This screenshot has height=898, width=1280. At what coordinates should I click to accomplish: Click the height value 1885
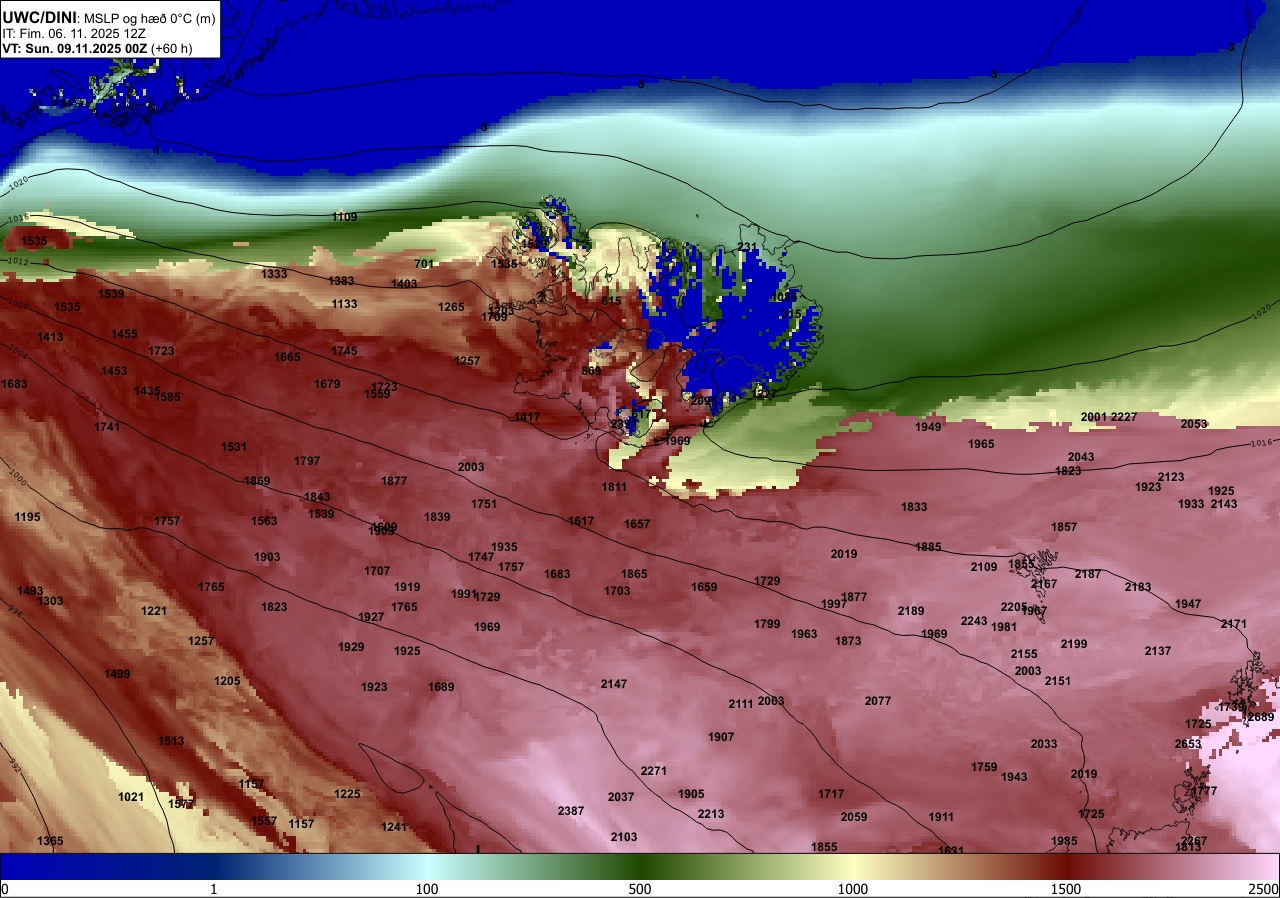point(928,547)
